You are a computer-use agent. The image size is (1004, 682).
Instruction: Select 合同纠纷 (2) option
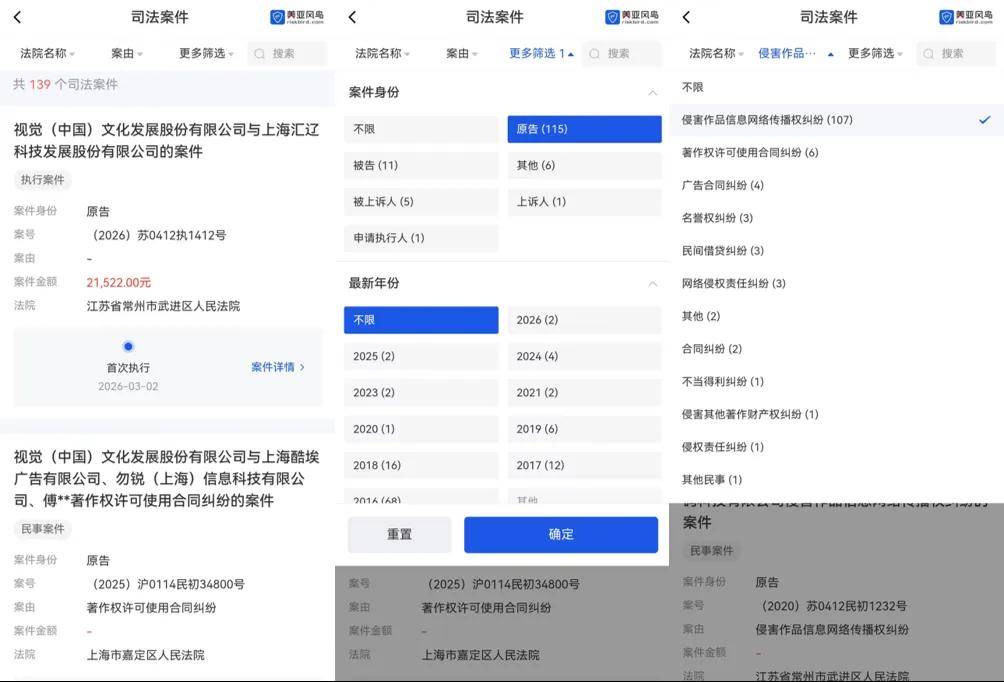pos(836,348)
